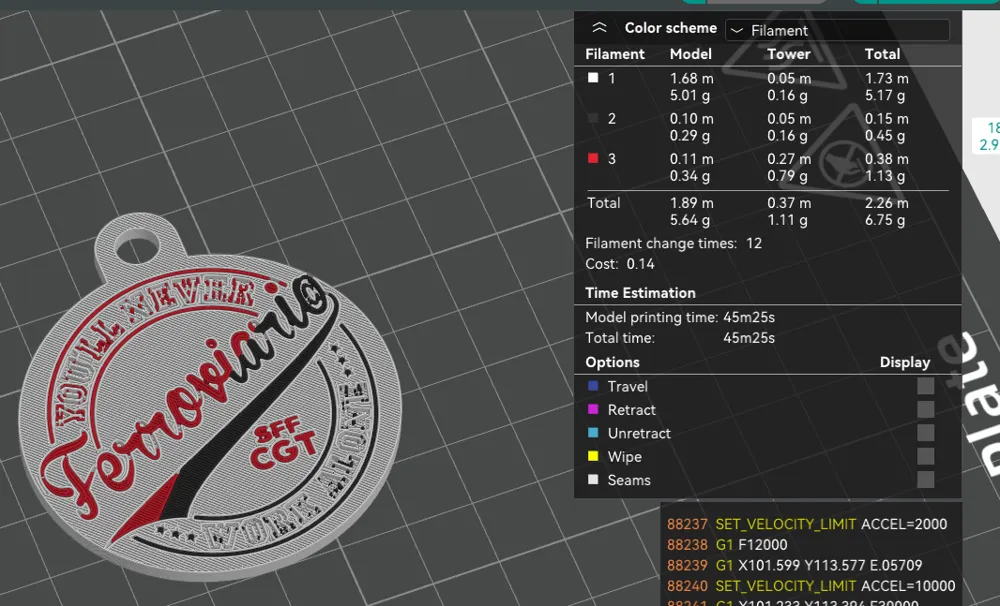Click total model length 1.89 m
This screenshot has height=606, width=1000.
click(691, 203)
